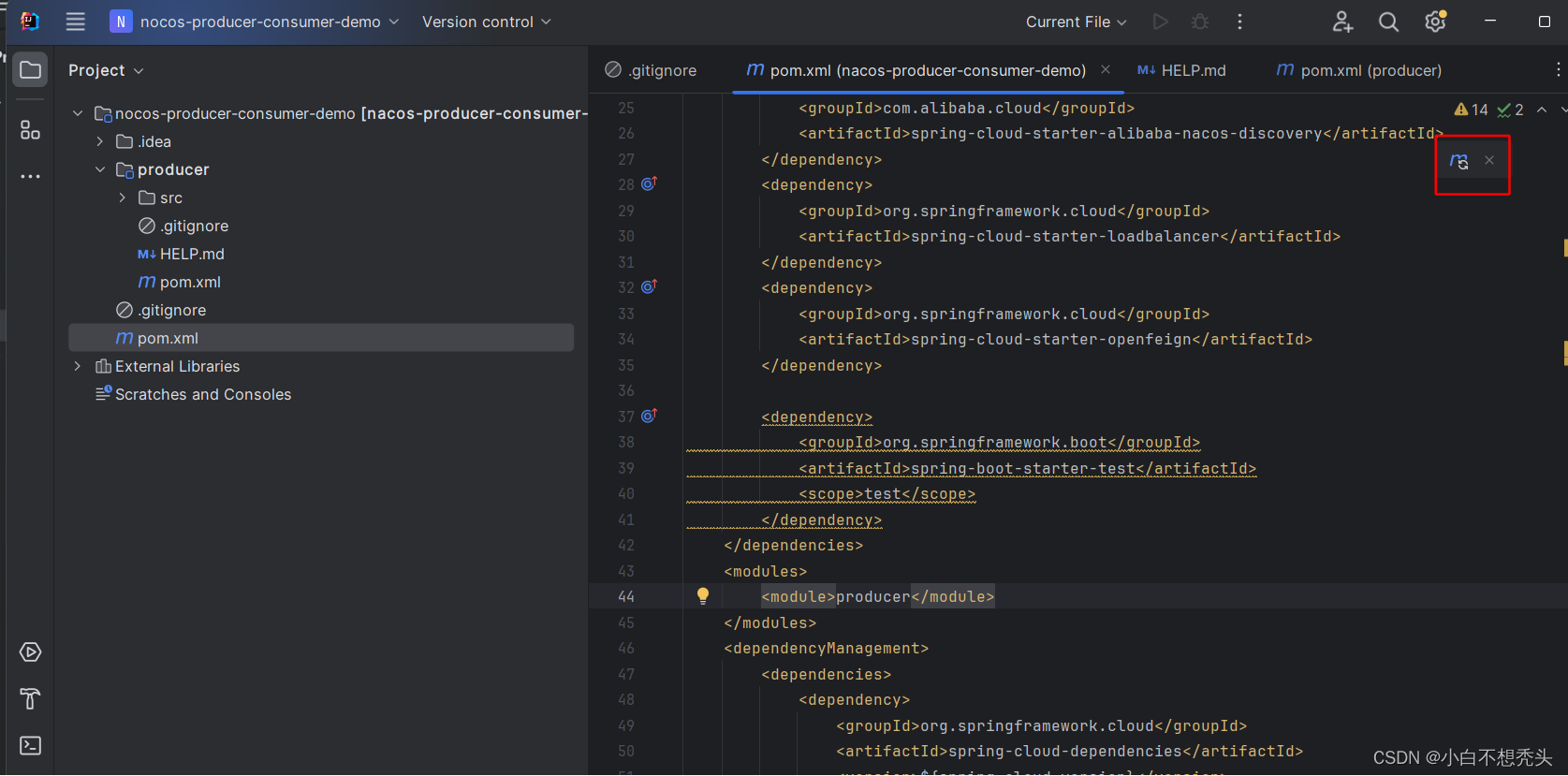This screenshot has width=1568, height=776.
Task: Click line number 44 in gutter
Action: pos(626,596)
